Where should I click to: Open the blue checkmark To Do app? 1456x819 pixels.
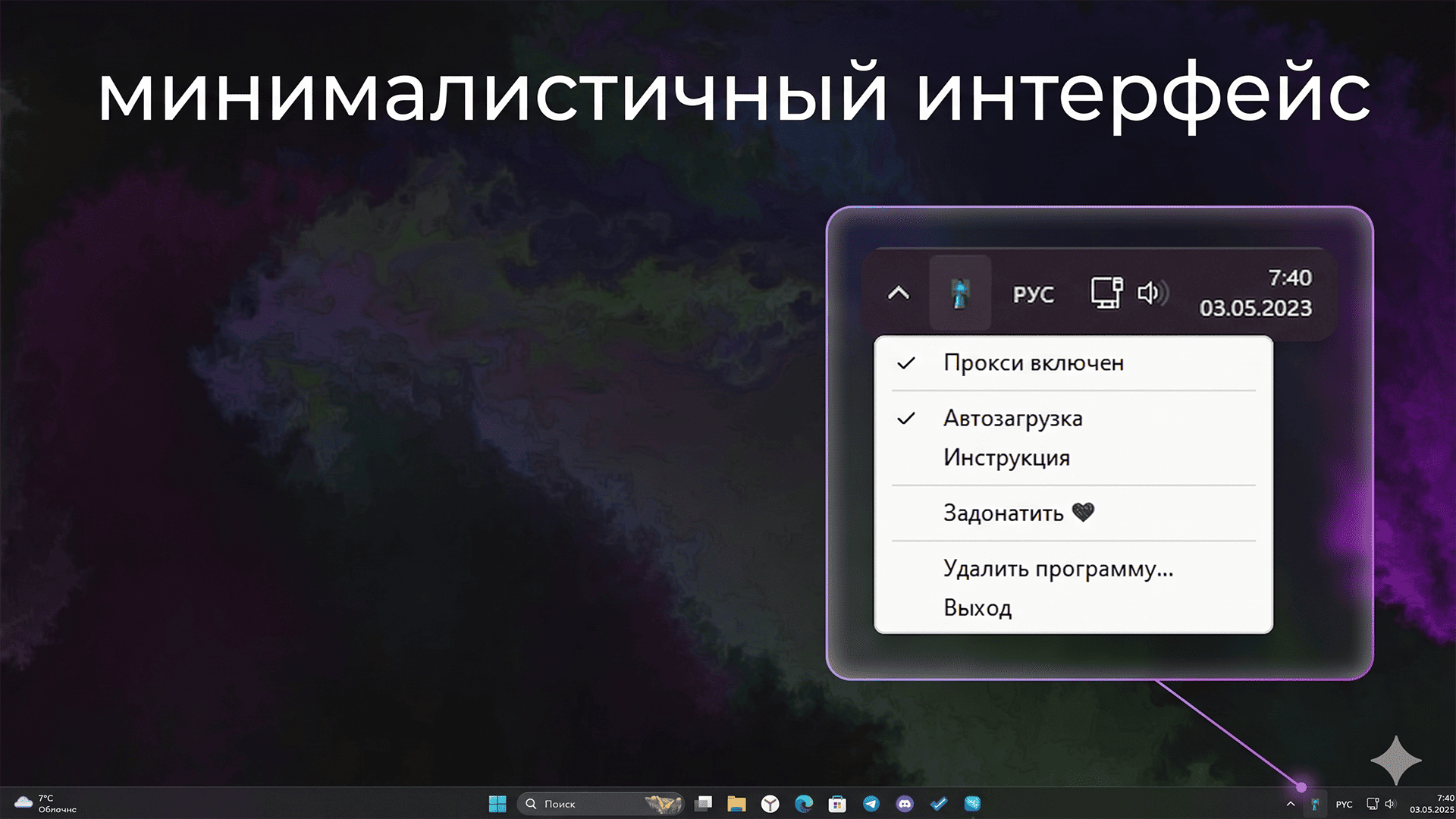coord(939,804)
